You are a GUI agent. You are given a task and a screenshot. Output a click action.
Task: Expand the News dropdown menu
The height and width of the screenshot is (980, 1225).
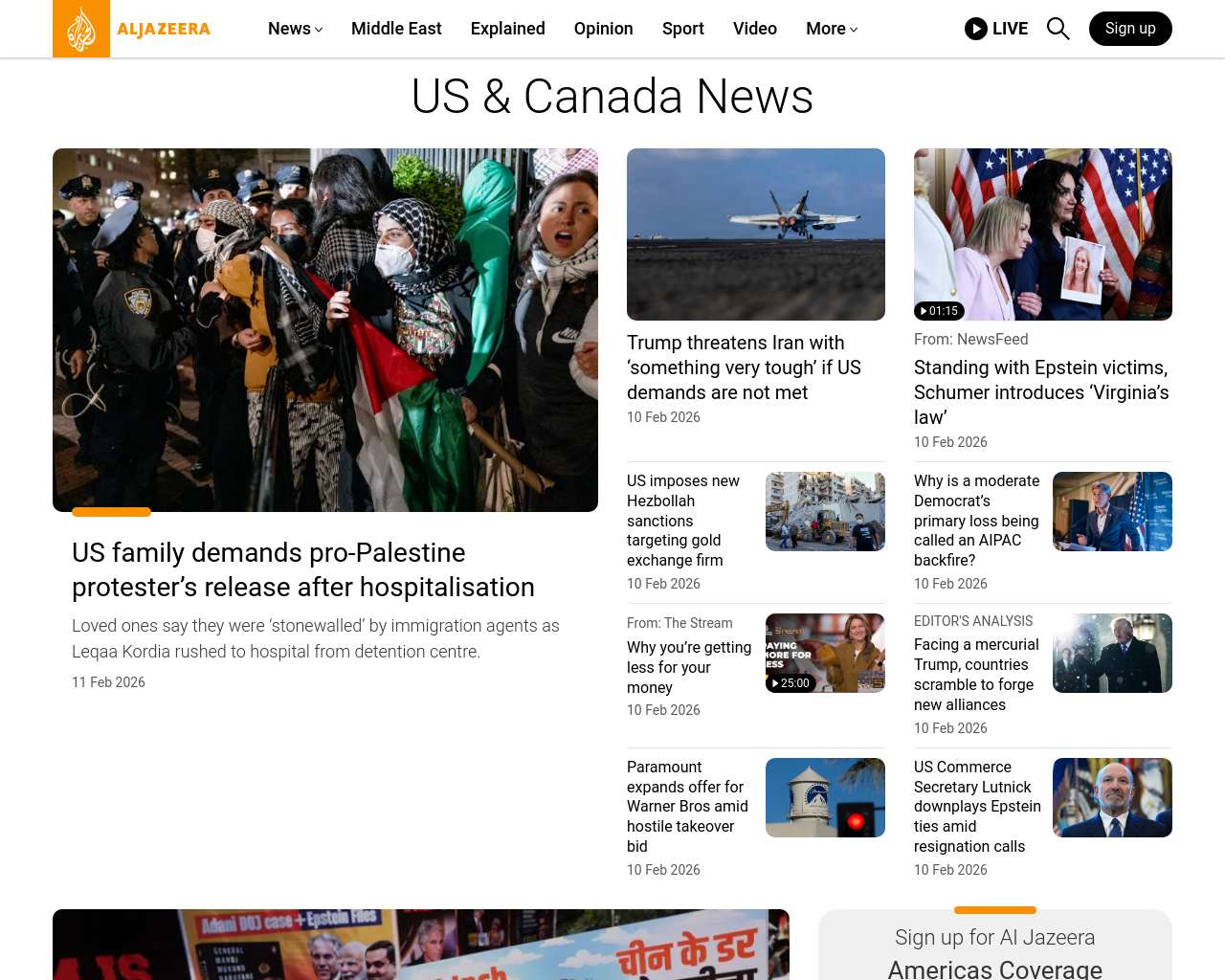click(x=295, y=29)
